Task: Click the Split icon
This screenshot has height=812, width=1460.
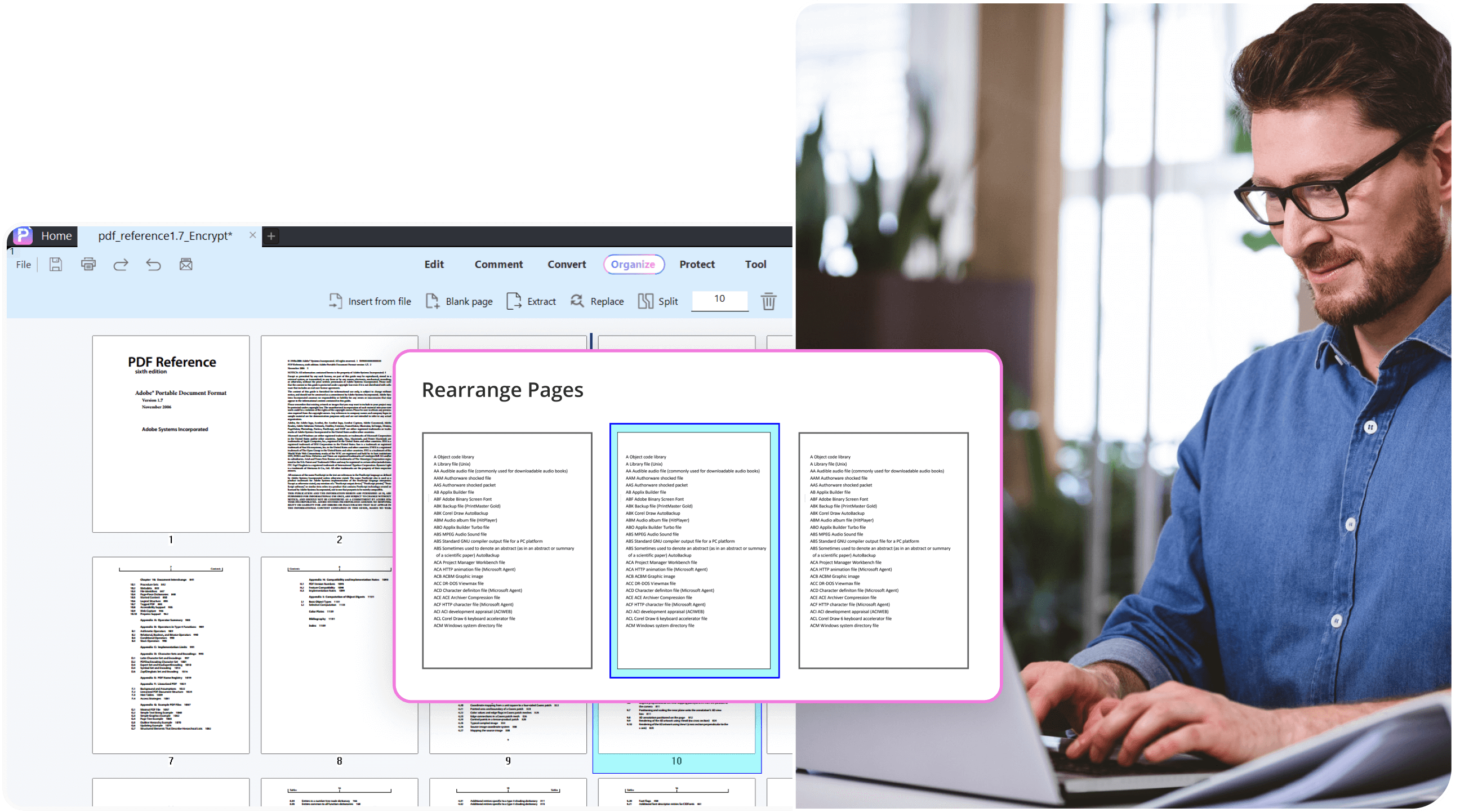Action: [646, 301]
